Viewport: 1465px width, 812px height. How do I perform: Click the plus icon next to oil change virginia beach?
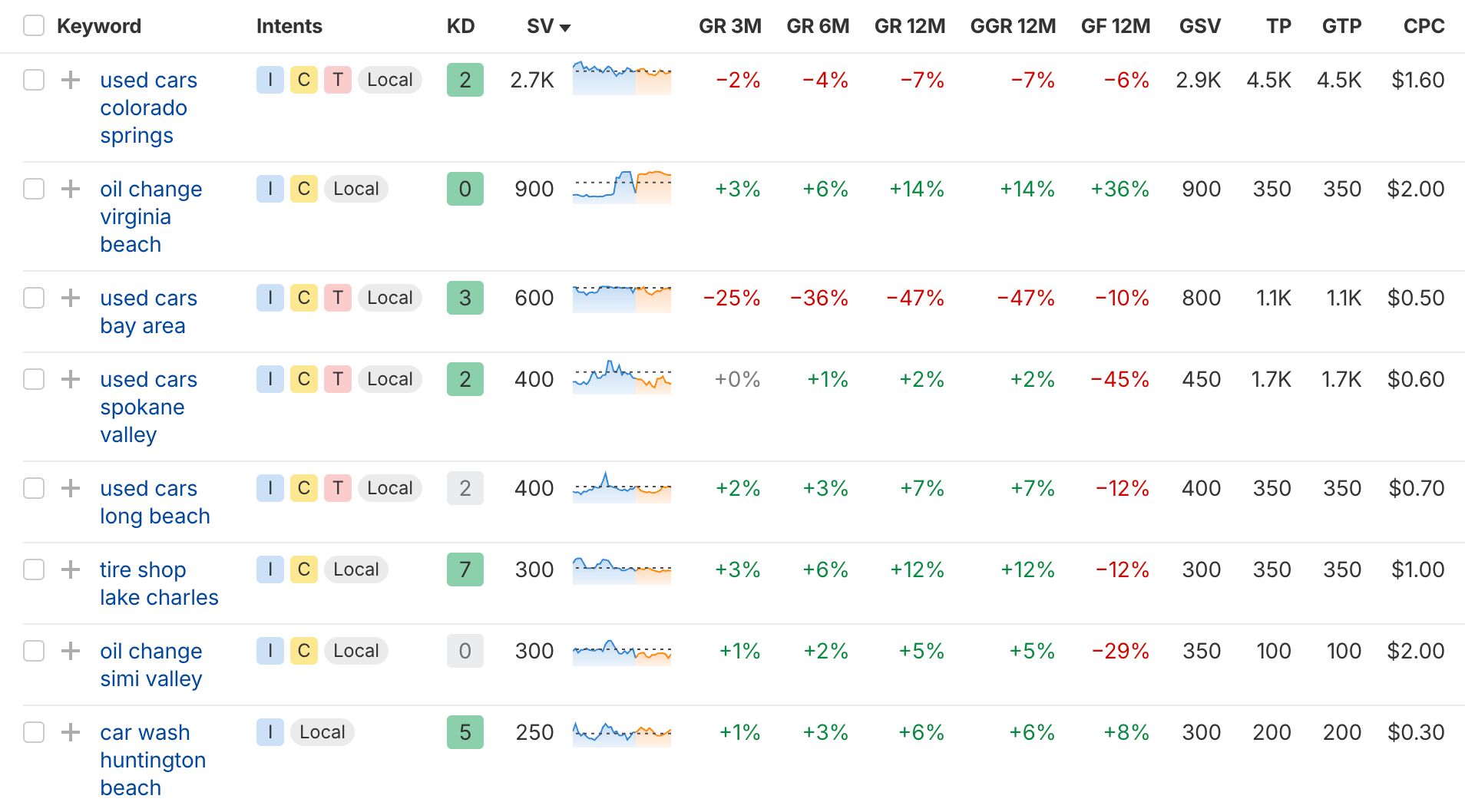(71, 189)
